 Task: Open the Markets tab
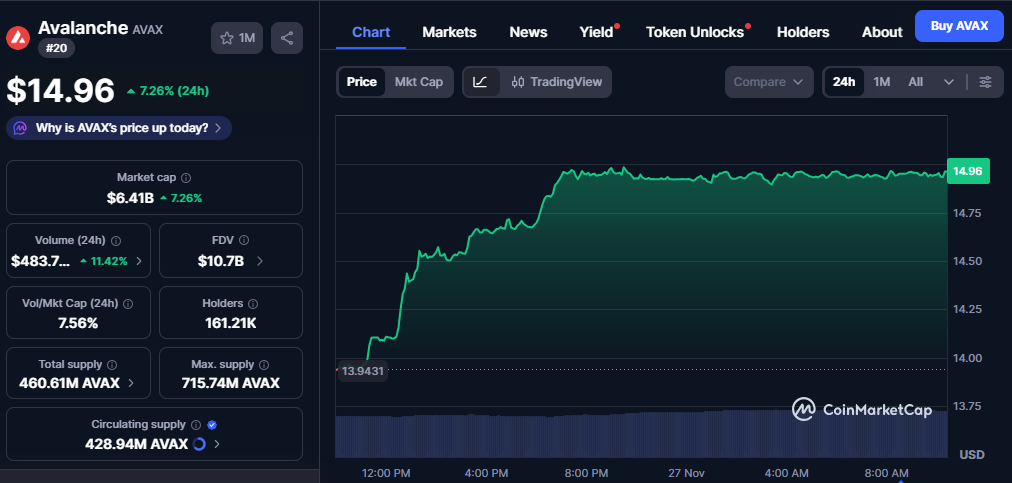pos(449,32)
